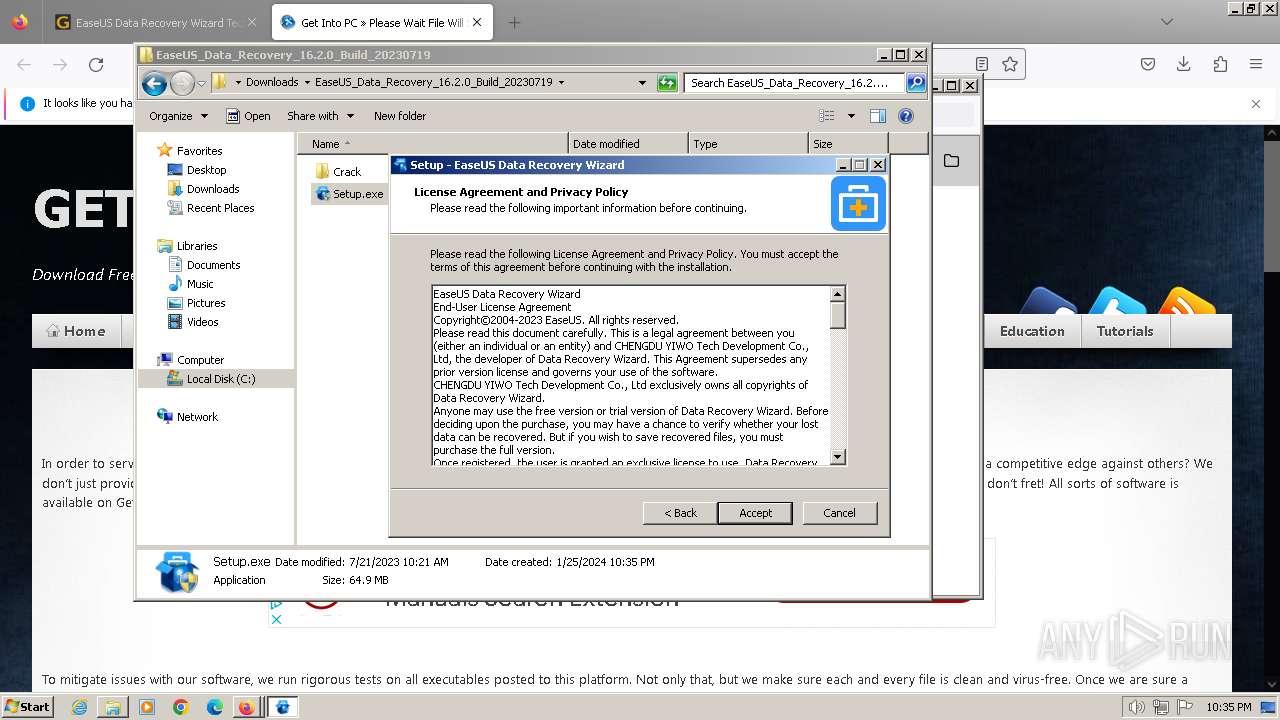Select Setup.exe file in Explorer

pos(348,194)
